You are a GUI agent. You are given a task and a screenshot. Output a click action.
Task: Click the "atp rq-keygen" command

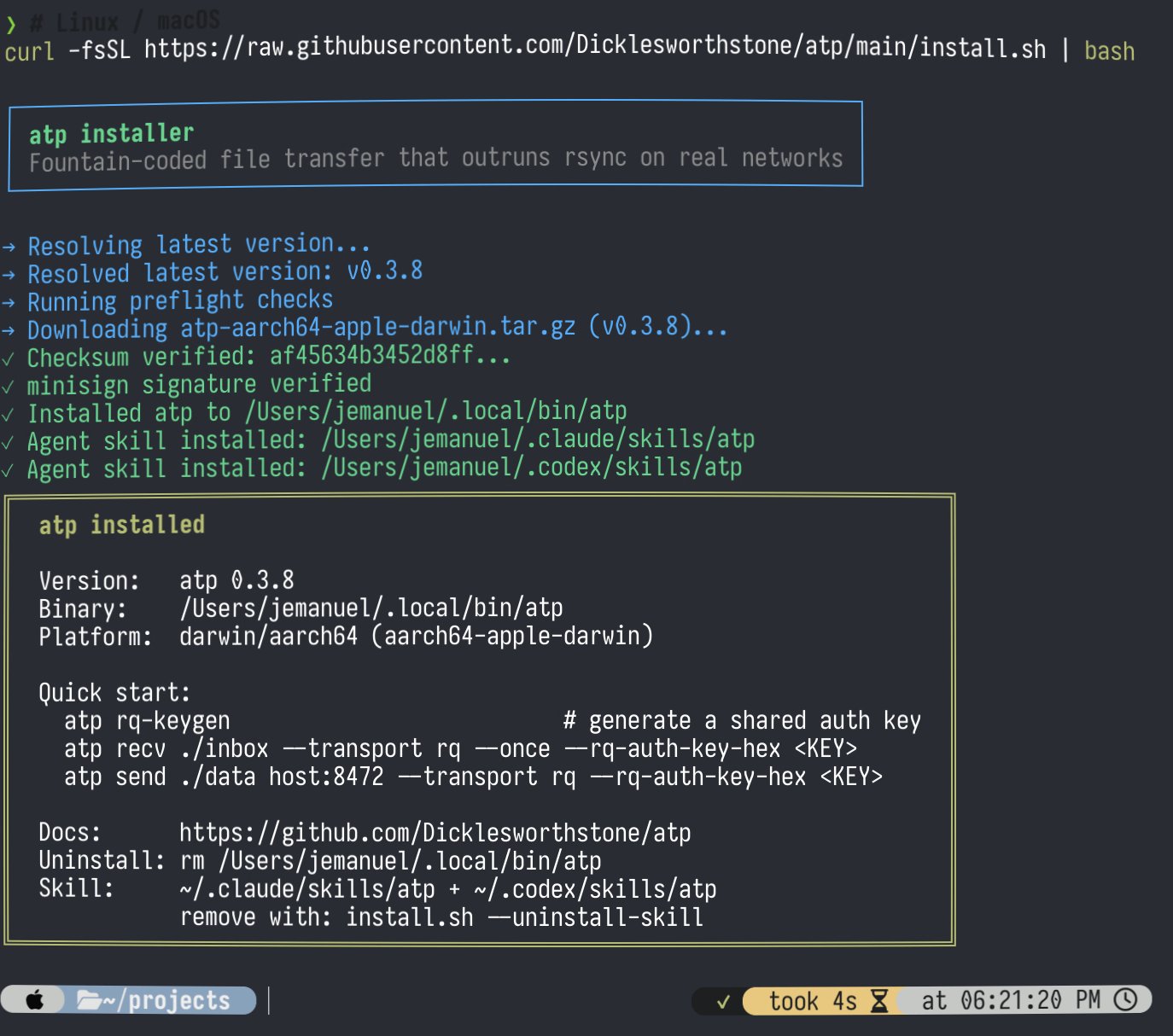148,721
